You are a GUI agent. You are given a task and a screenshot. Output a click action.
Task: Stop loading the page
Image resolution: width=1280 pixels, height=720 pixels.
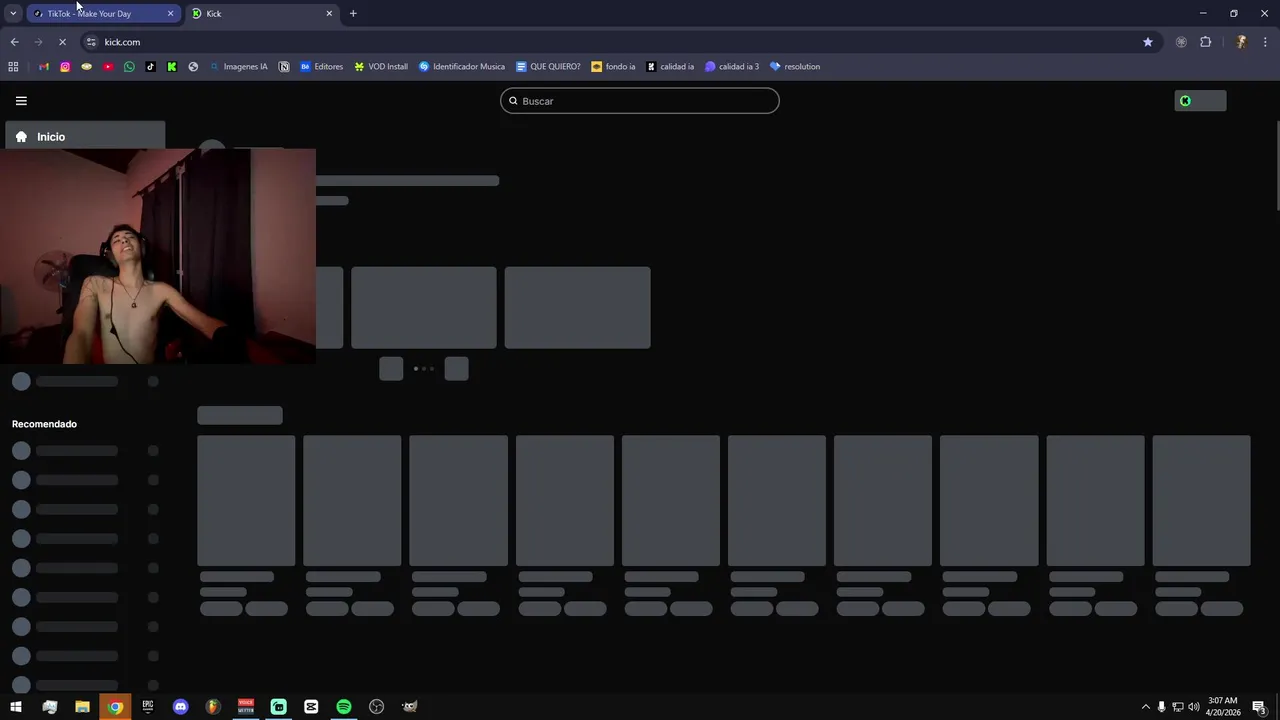62,42
